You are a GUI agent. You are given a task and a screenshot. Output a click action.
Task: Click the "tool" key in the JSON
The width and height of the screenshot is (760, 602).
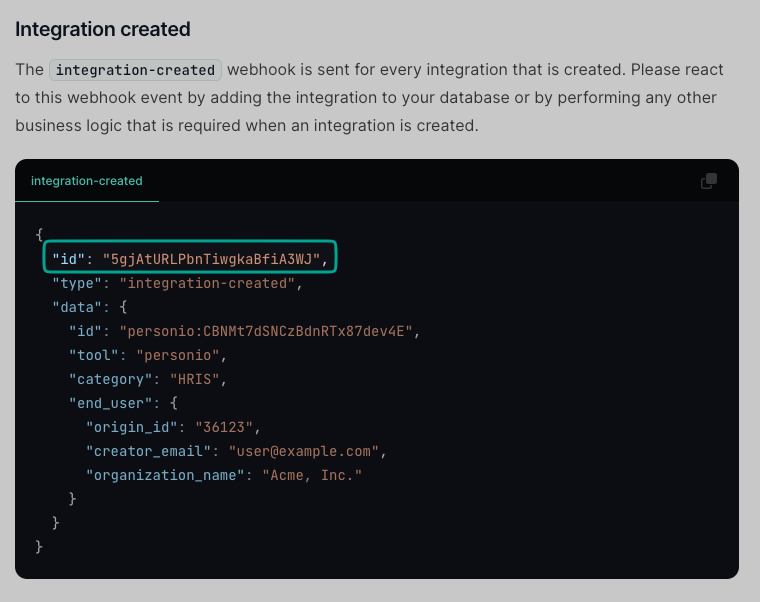pyautogui.click(x=94, y=355)
